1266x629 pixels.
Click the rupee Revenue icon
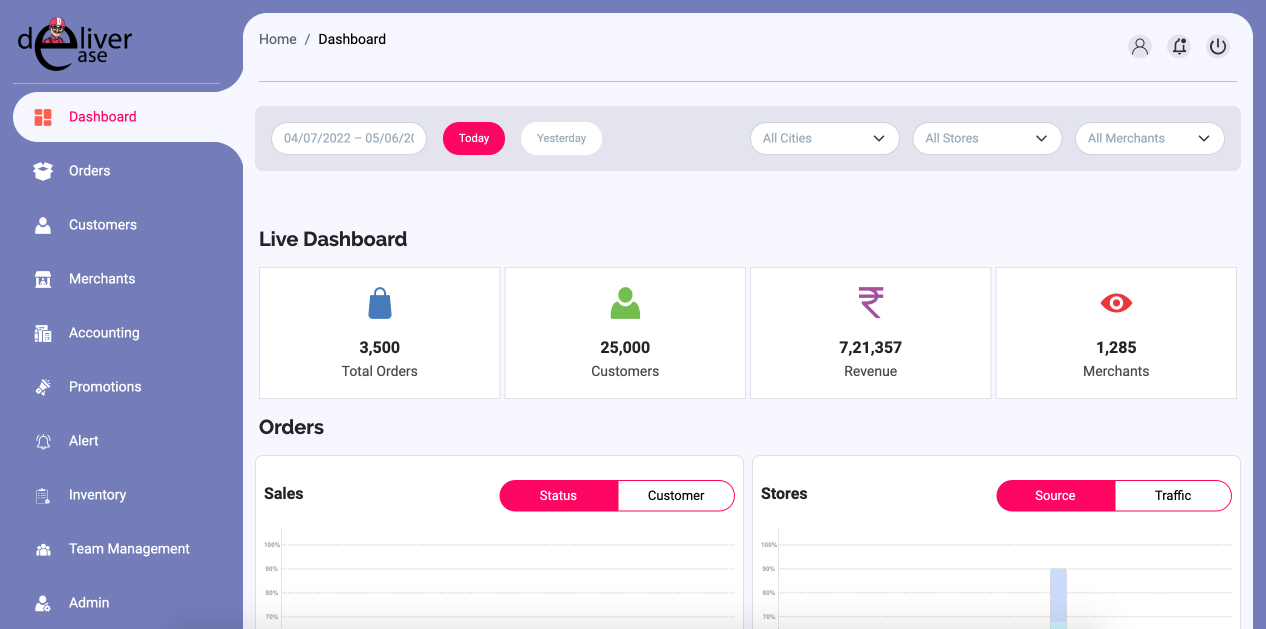pos(871,303)
